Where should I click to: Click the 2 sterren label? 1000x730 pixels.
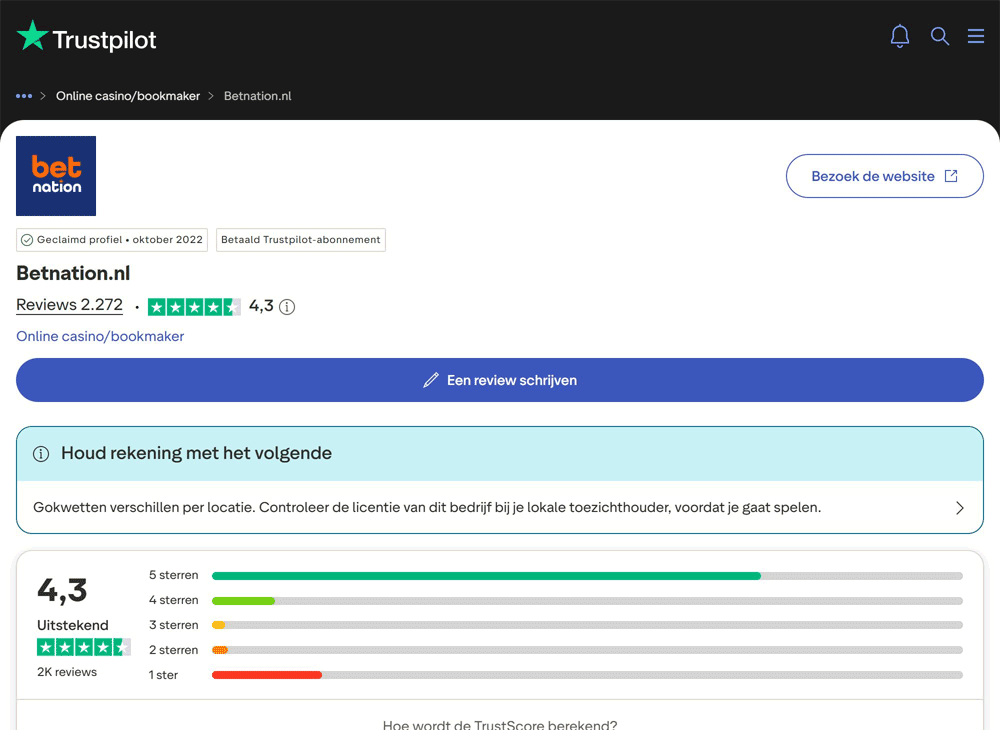pos(173,650)
